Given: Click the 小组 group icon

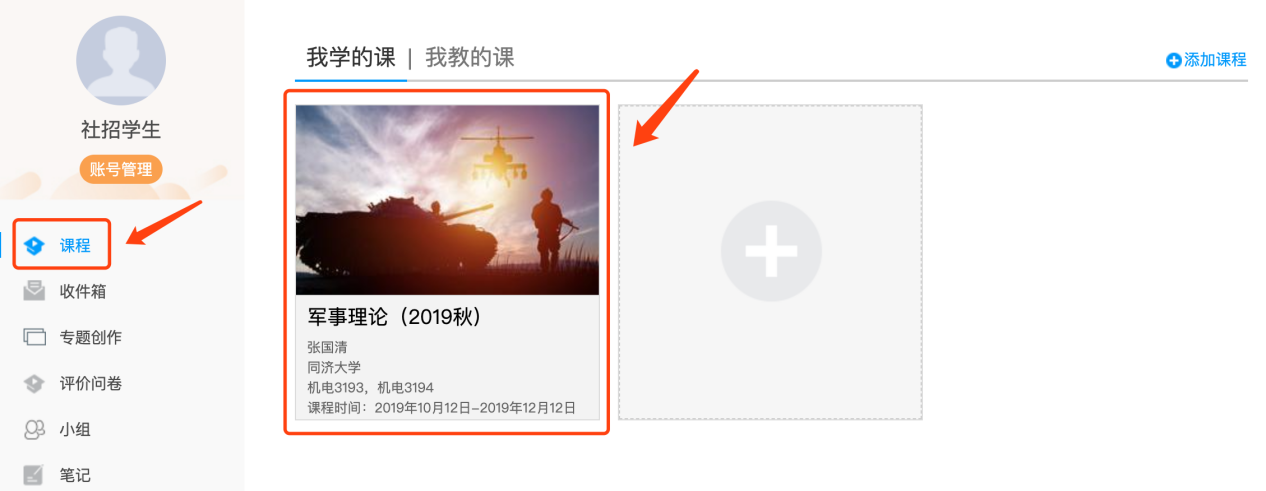Looking at the screenshot, I should [35, 429].
